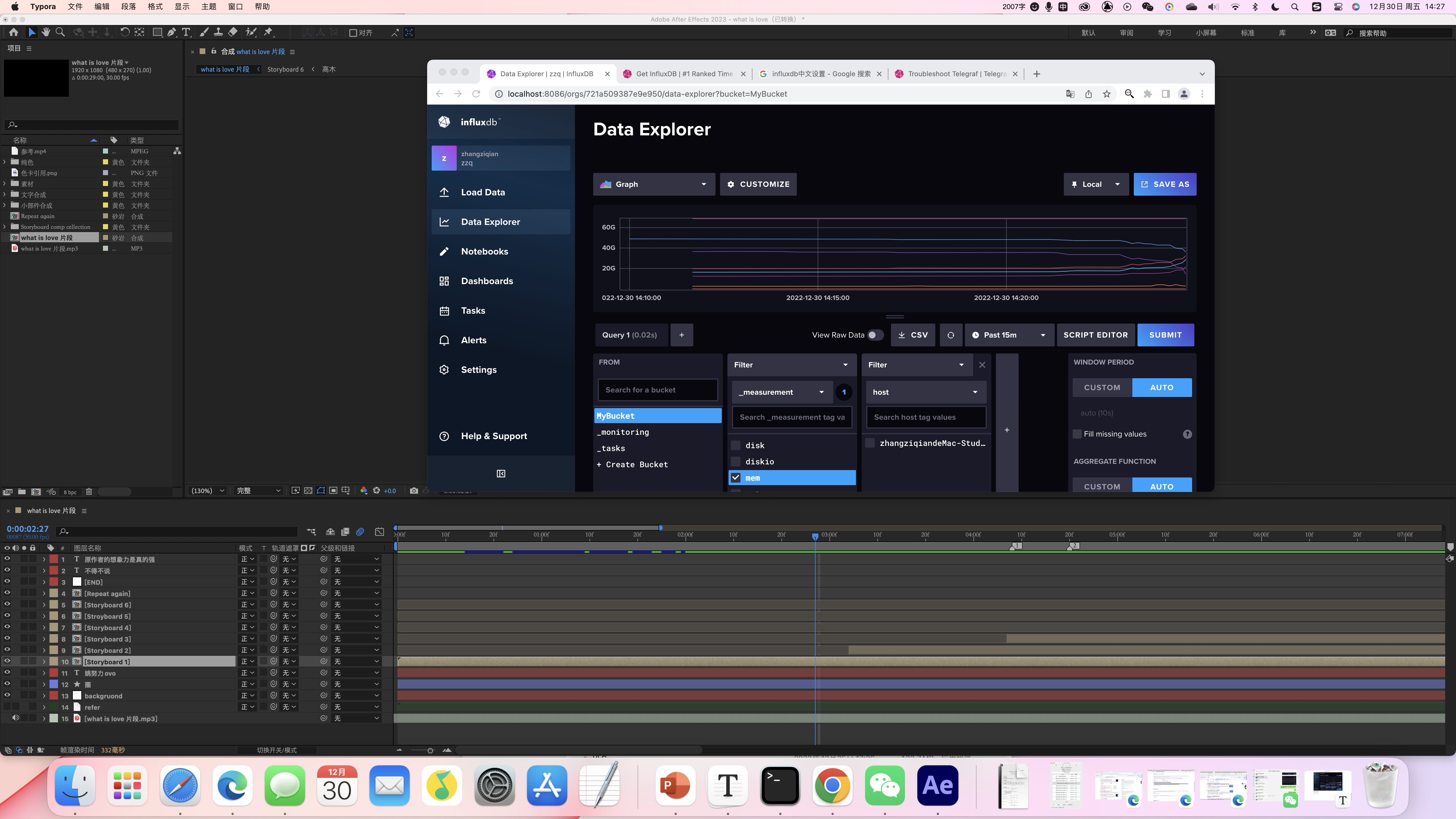The height and width of the screenshot is (819, 1456).
Task: Open Alerts in InfluxDB sidebar
Action: click(x=473, y=340)
